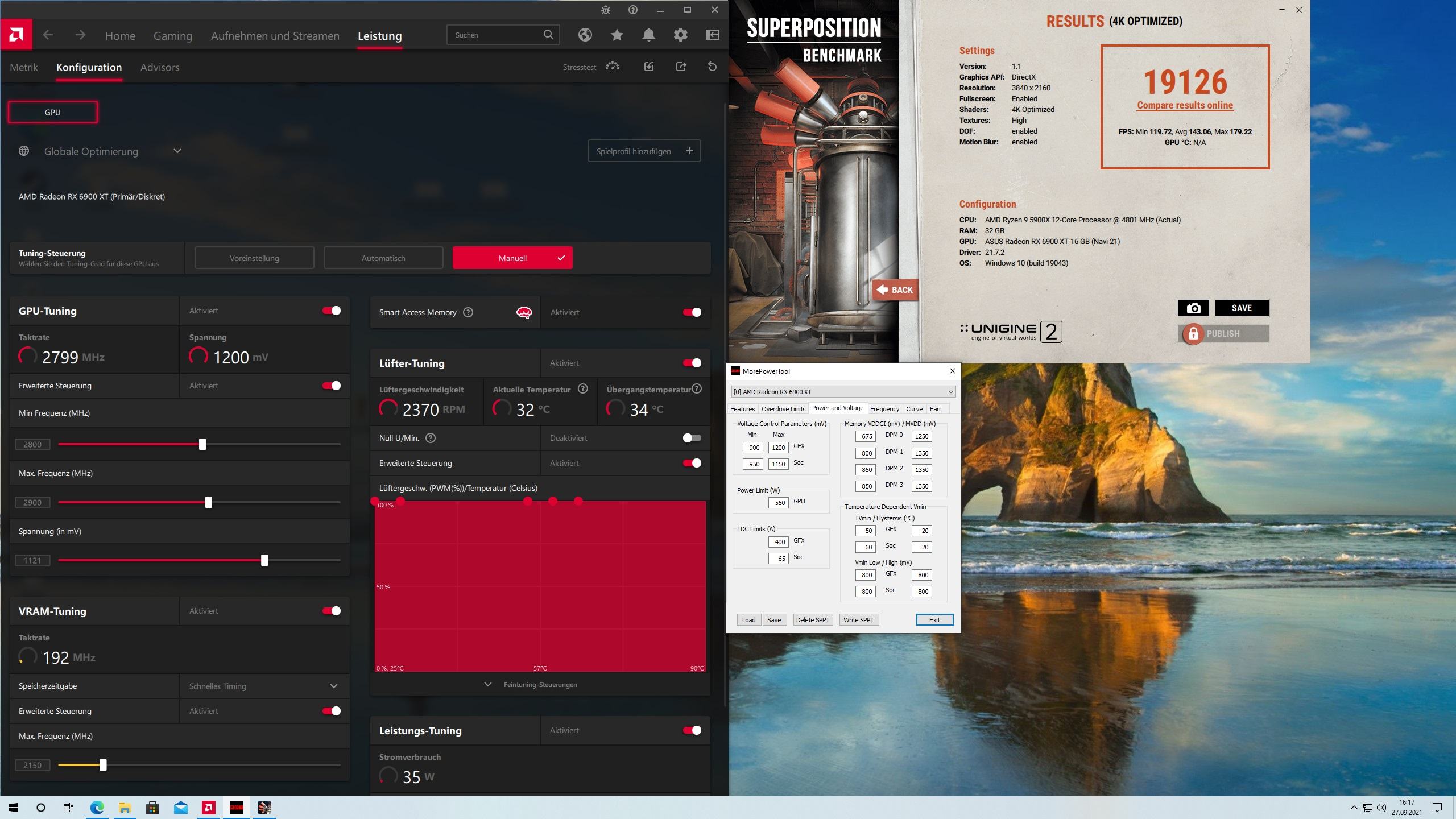Expand Globale Optimierung dropdown

(x=177, y=151)
